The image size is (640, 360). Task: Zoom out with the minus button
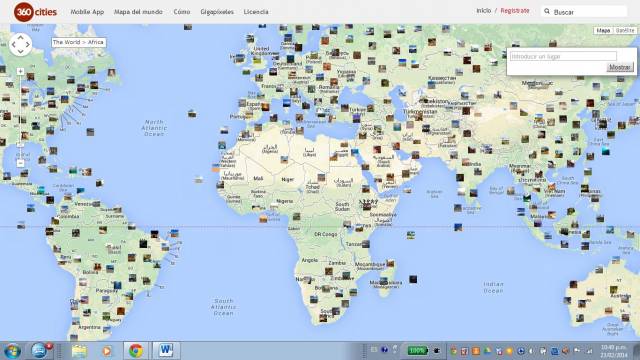point(20,163)
